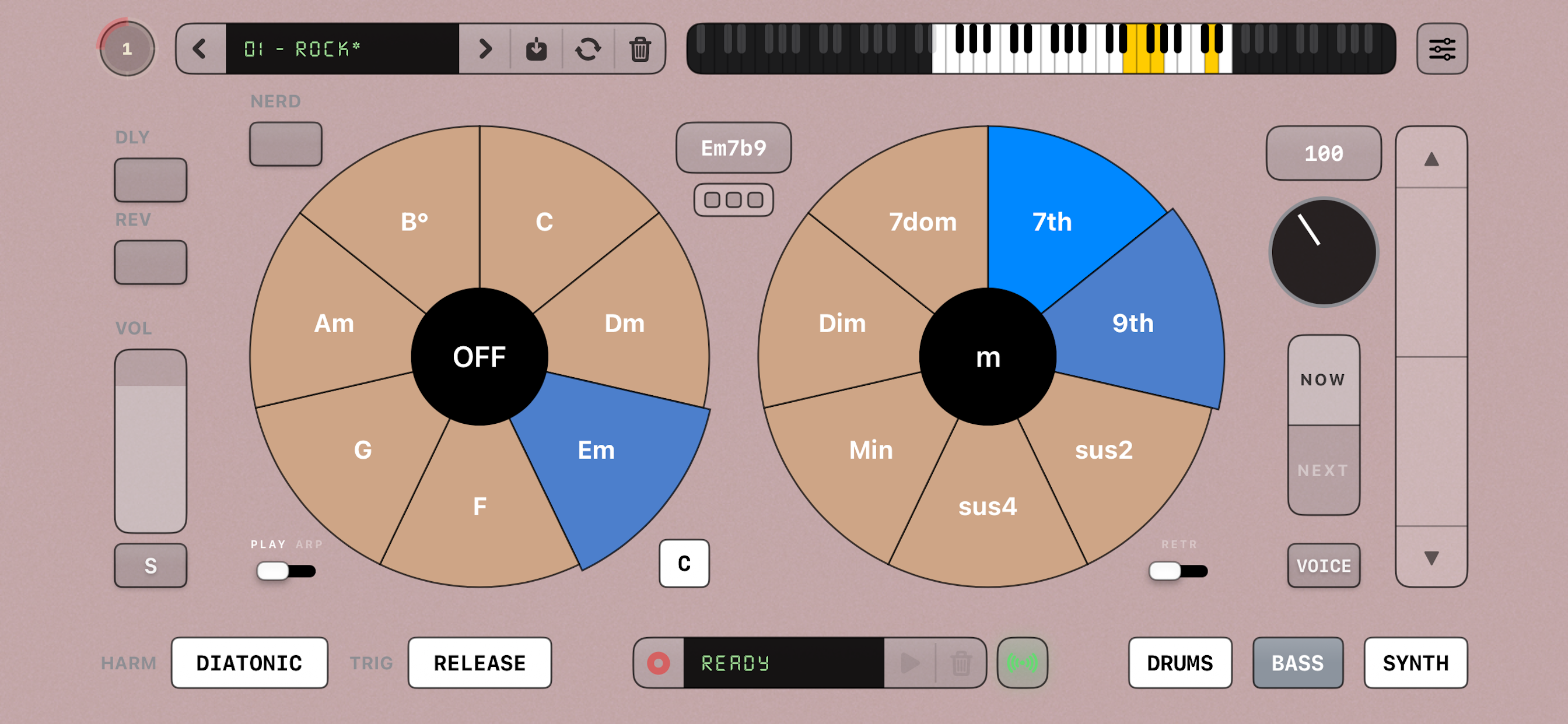This screenshot has width=1568, height=724.
Task: Save the preset with download icon
Action: pyautogui.click(x=536, y=48)
